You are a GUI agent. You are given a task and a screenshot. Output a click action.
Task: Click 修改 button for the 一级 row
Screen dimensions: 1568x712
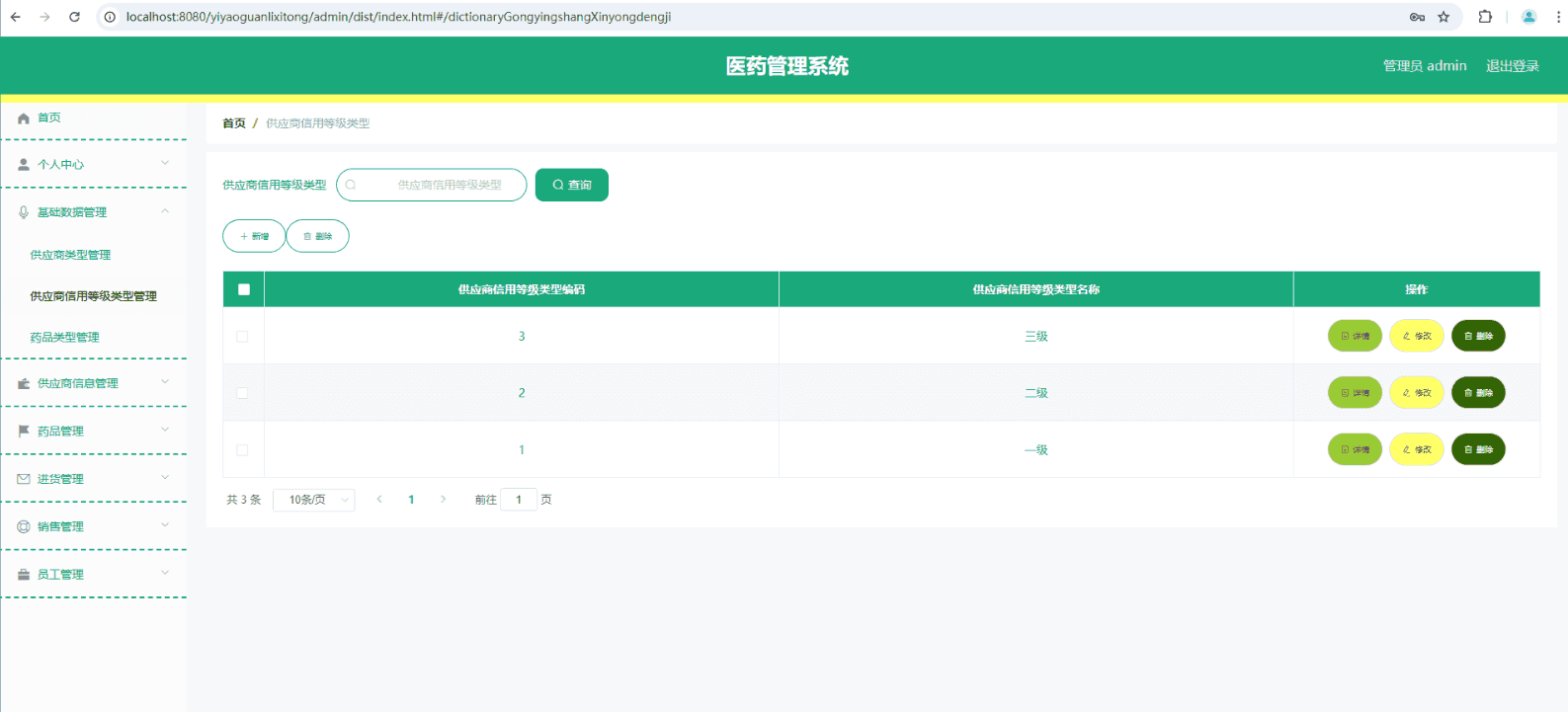(1417, 449)
